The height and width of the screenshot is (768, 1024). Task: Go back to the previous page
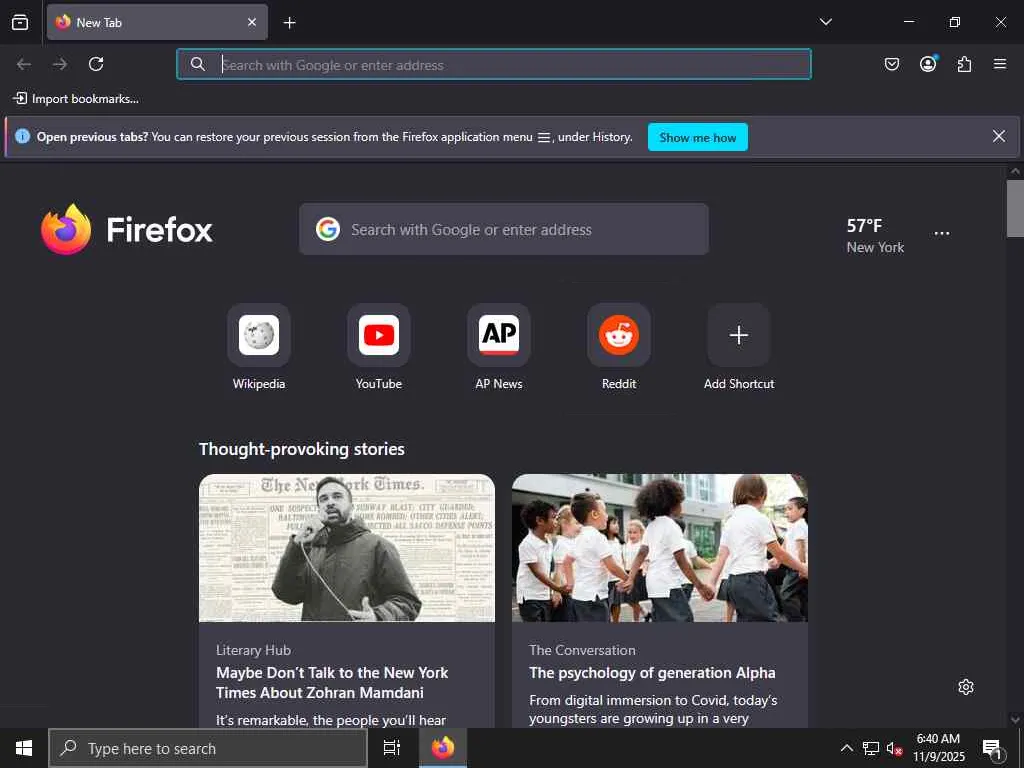point(24,64)
